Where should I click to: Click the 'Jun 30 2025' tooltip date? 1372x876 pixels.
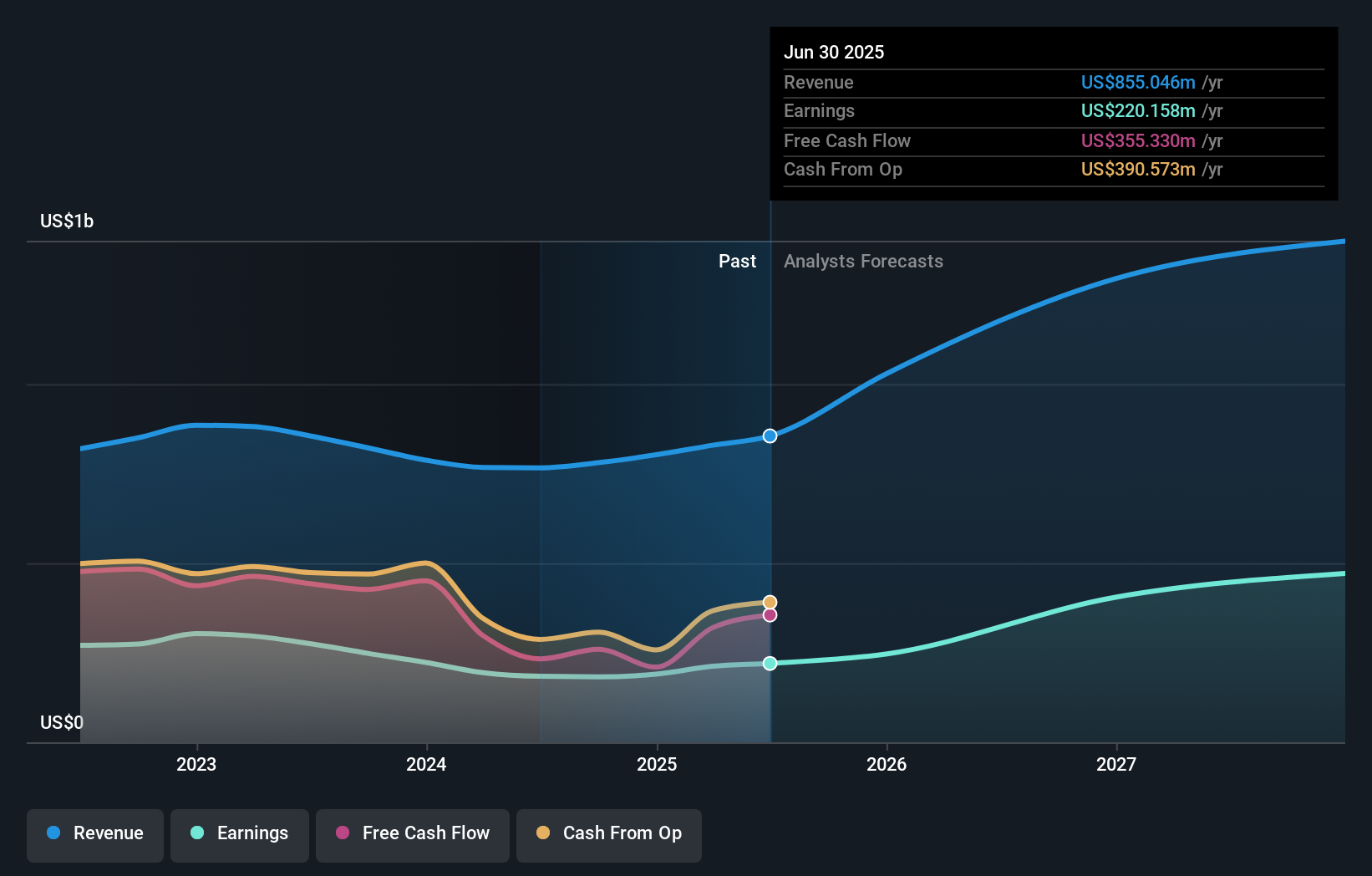point(834,52)
